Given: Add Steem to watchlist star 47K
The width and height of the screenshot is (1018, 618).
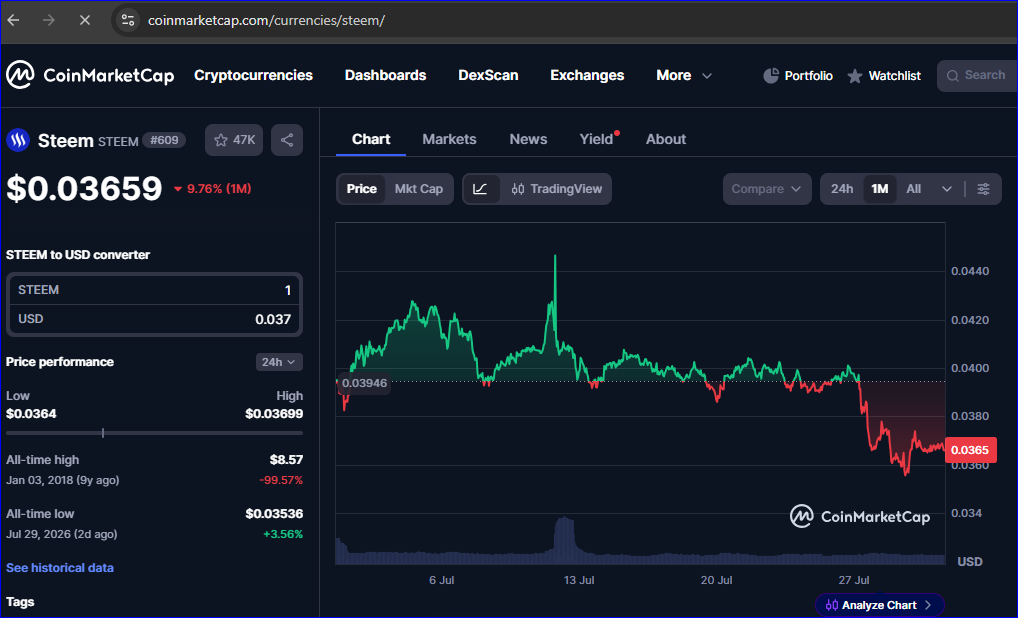Looking at the screenshot, I should [234, 140].
